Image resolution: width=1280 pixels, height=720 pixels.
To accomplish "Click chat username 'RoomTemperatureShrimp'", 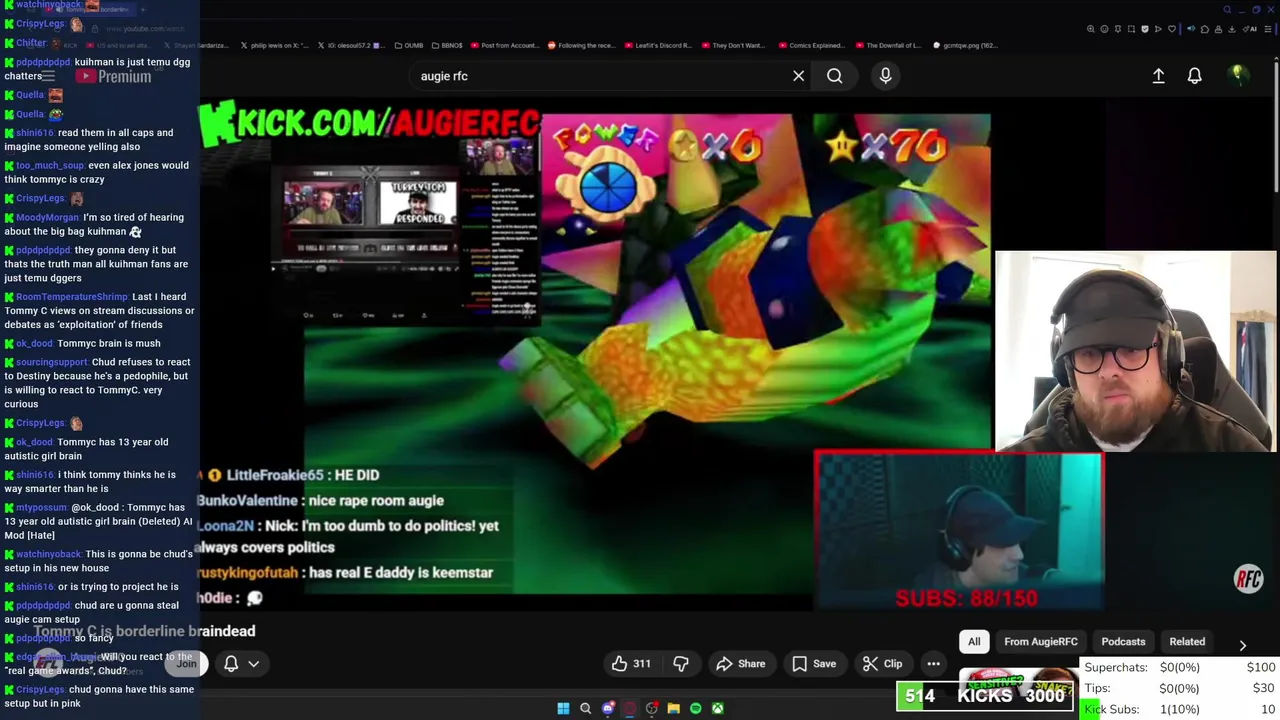I will (x=72, y=297).
